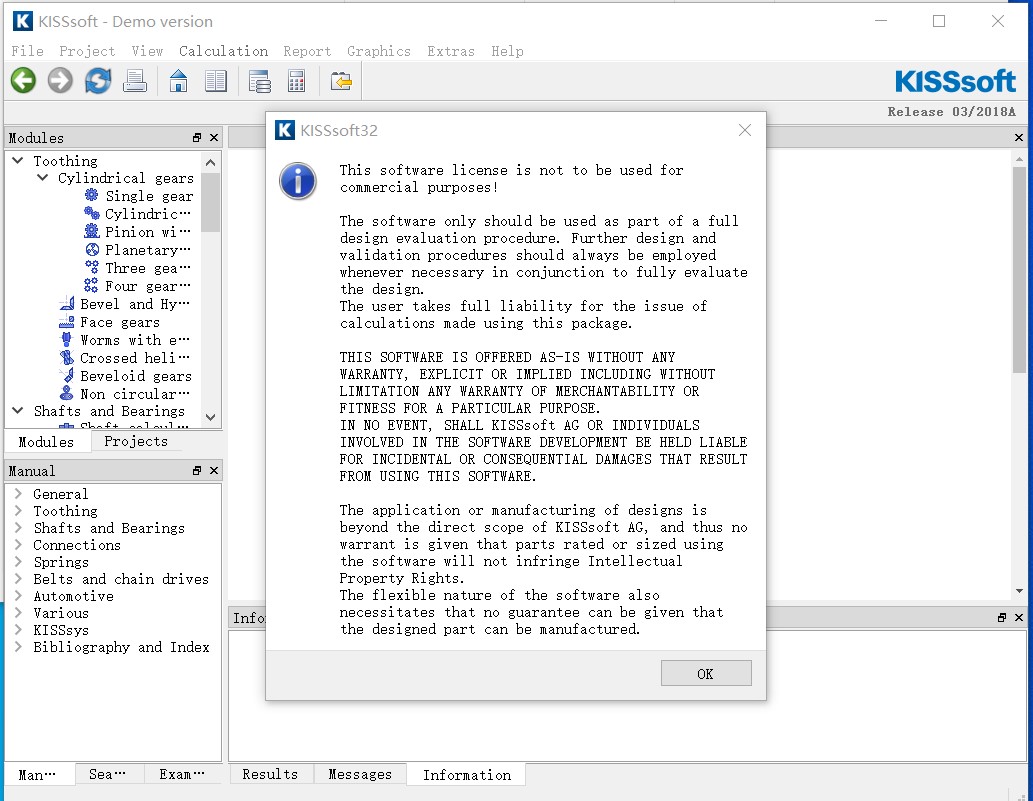The width and height of the screenshot is (1033, 801).
Task: Click the Worms with e… module icon
Action: pyautogui.click(x=67, y=339)
